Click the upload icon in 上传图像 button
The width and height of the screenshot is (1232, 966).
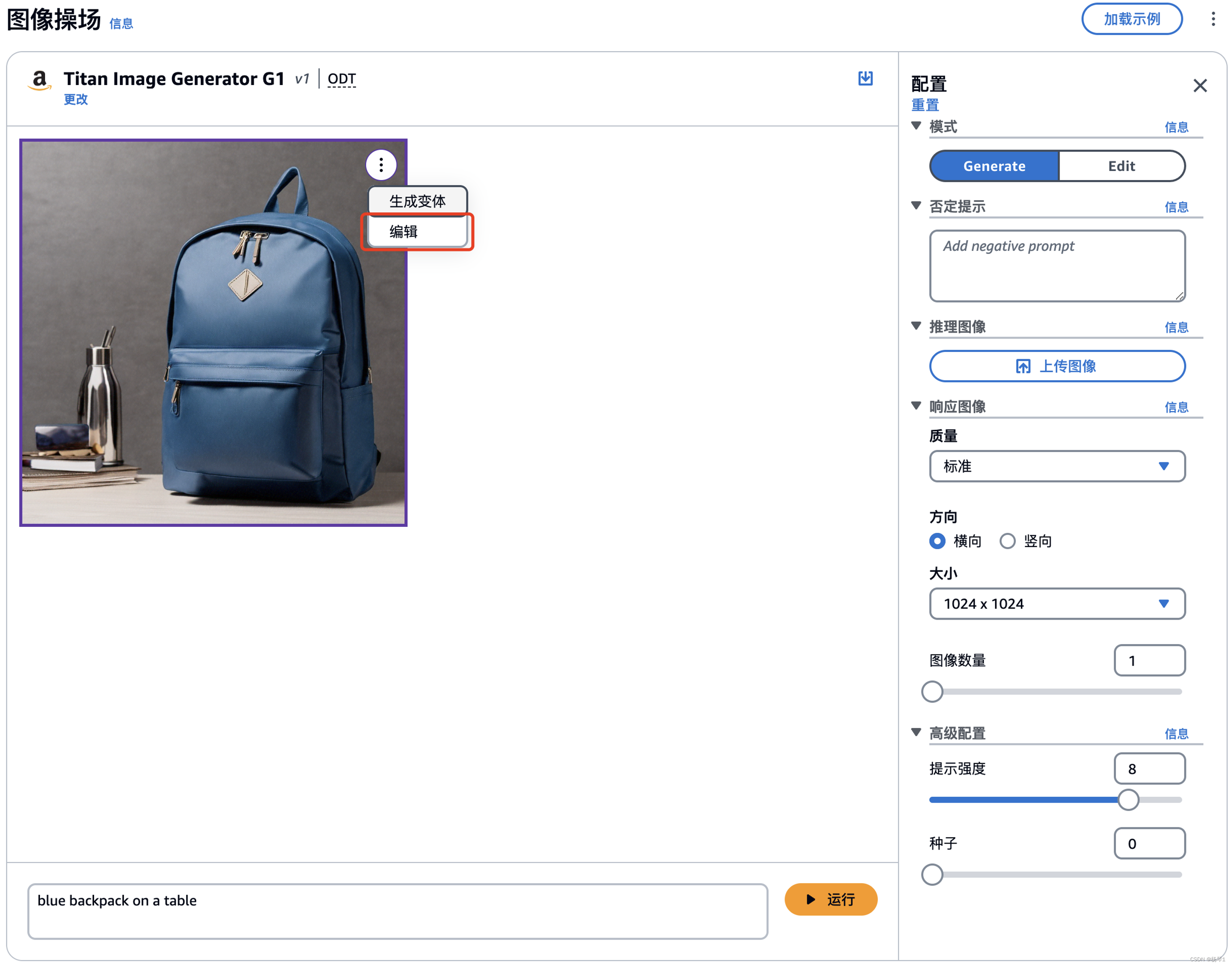[1023, 367]
